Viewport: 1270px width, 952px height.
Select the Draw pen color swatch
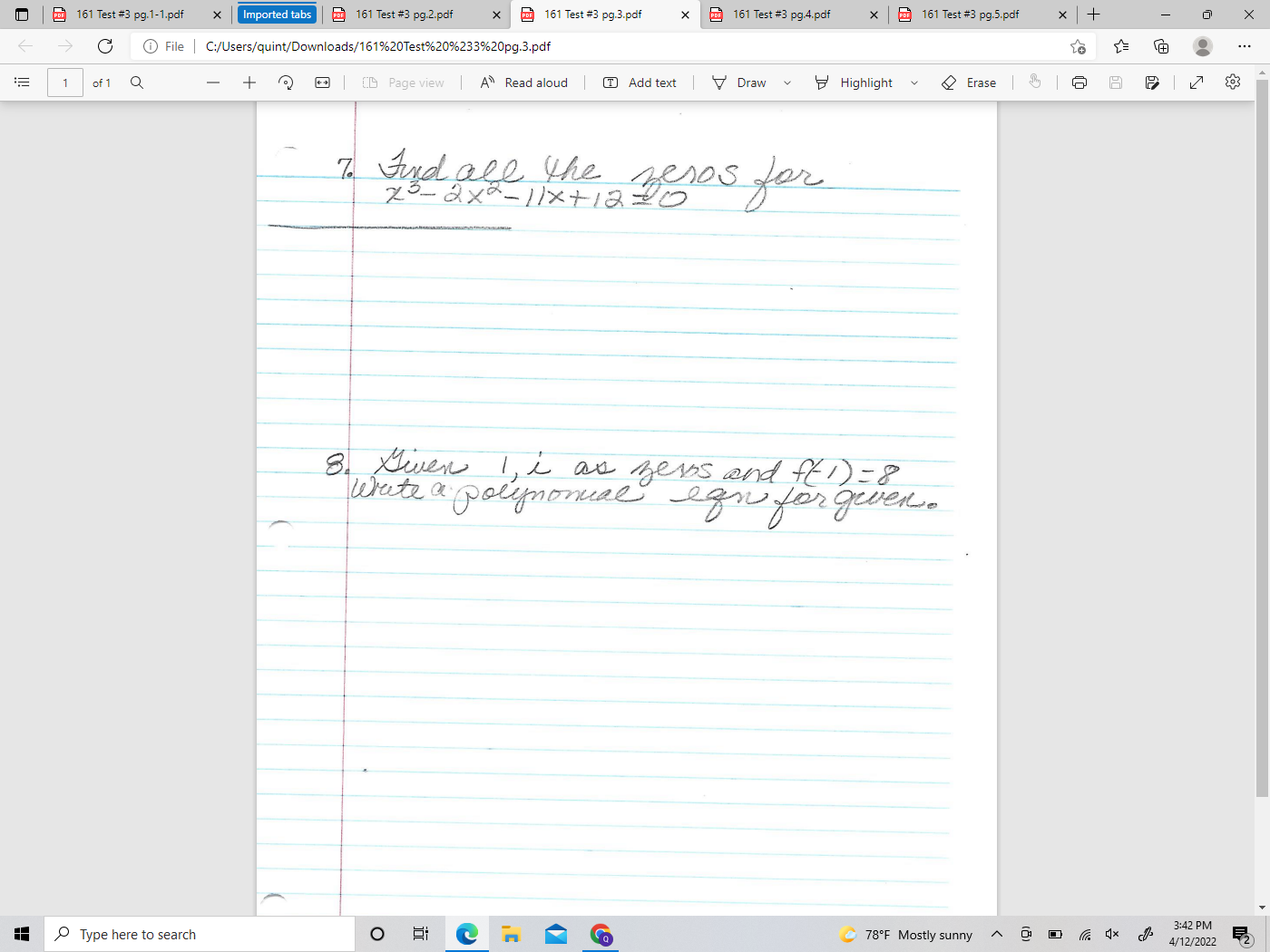[x=718, y=83]
